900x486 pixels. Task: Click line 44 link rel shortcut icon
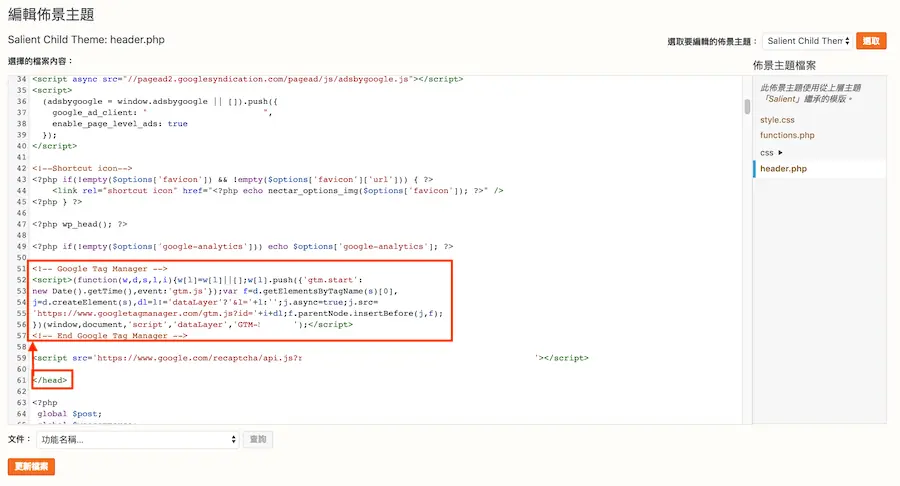278,190
